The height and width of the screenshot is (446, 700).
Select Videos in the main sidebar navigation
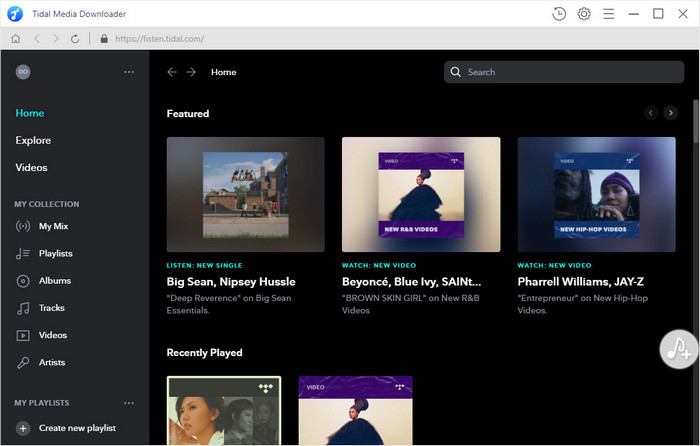(x=32, y=167)
